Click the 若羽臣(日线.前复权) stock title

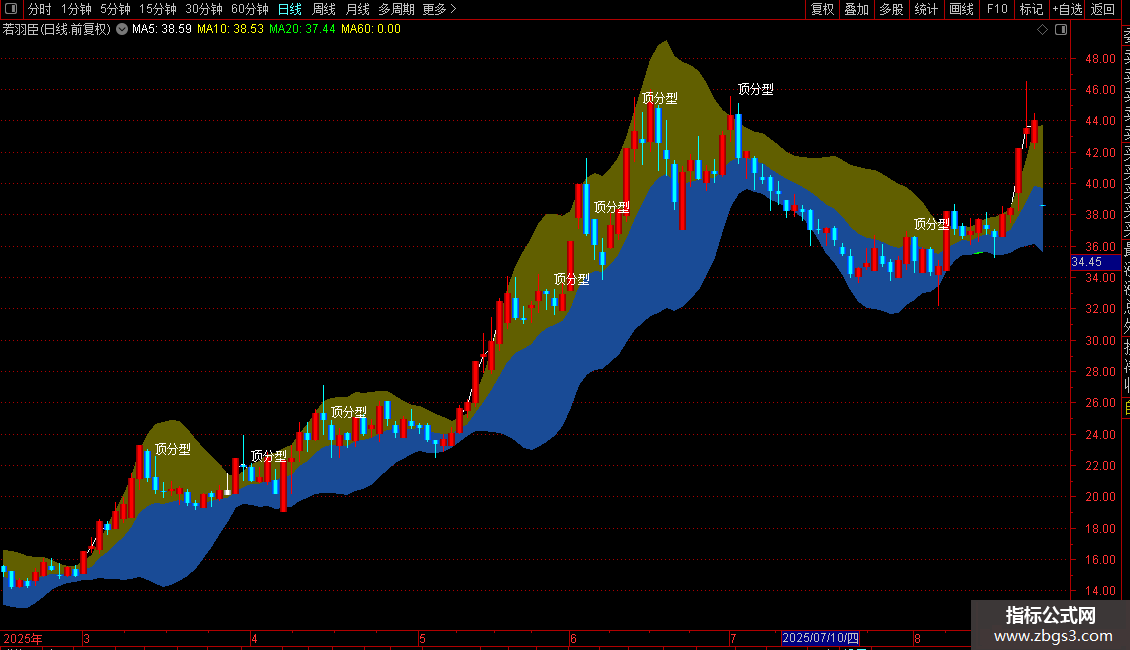pyautogui.click(x=56, y=30)
